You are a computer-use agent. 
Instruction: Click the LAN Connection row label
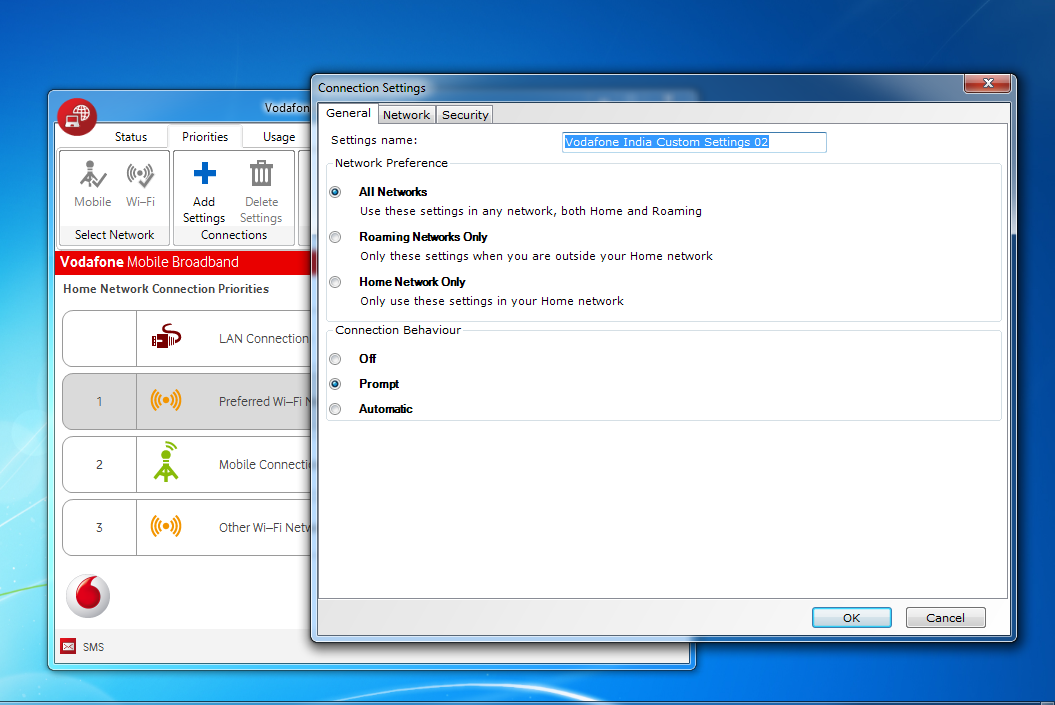(x=264, y=339)
